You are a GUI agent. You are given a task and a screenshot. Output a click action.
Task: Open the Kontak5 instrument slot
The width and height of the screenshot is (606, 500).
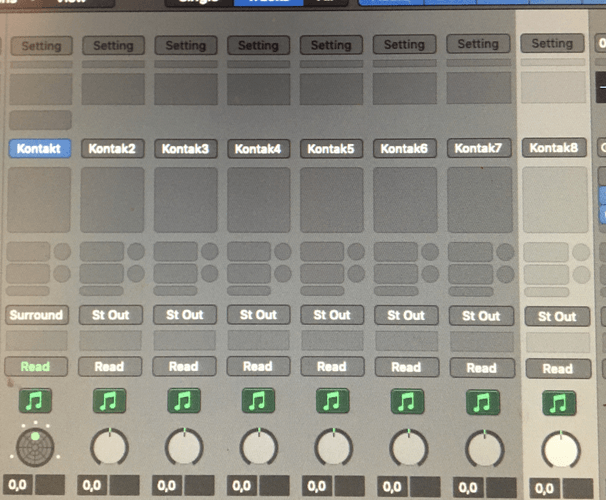click(331, 149)
